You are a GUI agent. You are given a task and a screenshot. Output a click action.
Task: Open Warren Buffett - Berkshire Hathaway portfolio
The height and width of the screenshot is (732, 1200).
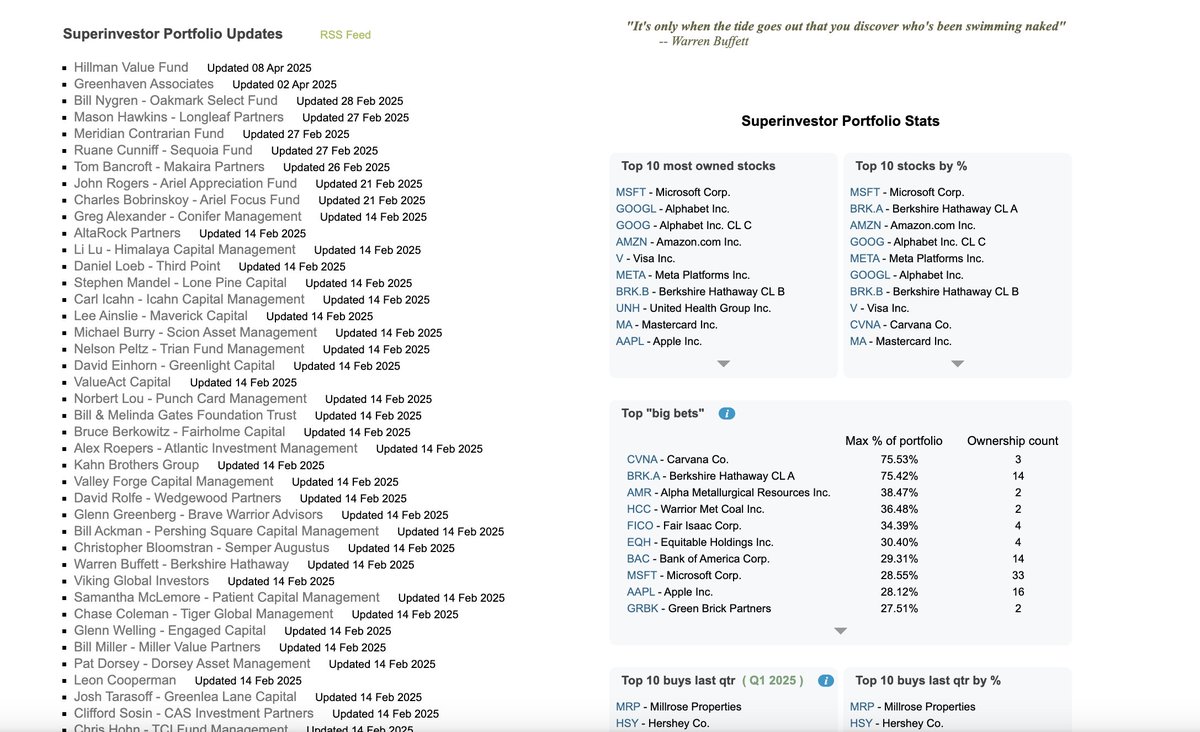pos(181,564)
